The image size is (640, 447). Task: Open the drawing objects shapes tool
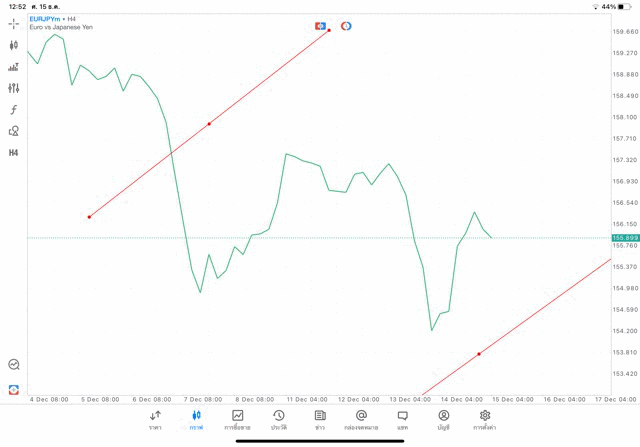point(14,131)
